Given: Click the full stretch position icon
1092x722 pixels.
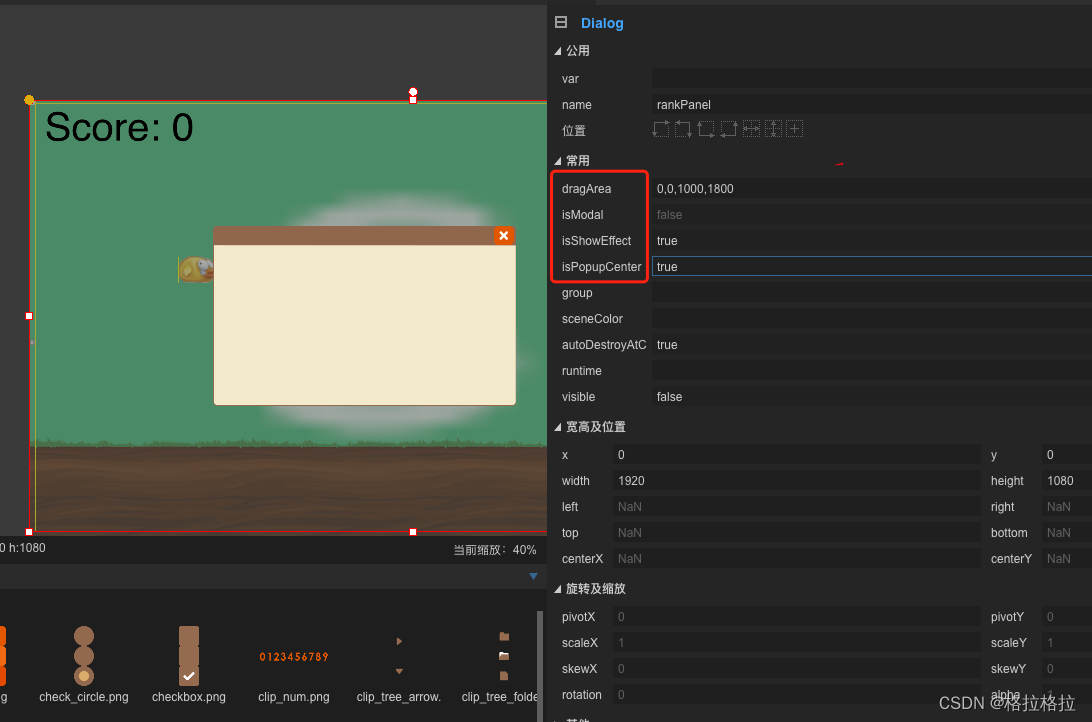Looking at the screenshot, I should [x=794, y=128].
